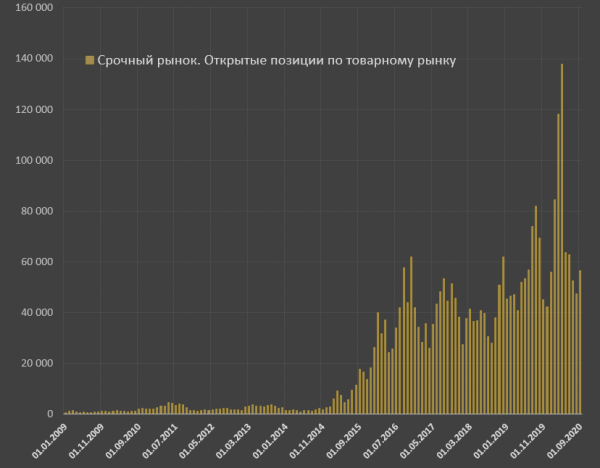Click the 140 000 y-axis label
600x468 pixels.
pyautogui.click(x=34, y=58)
